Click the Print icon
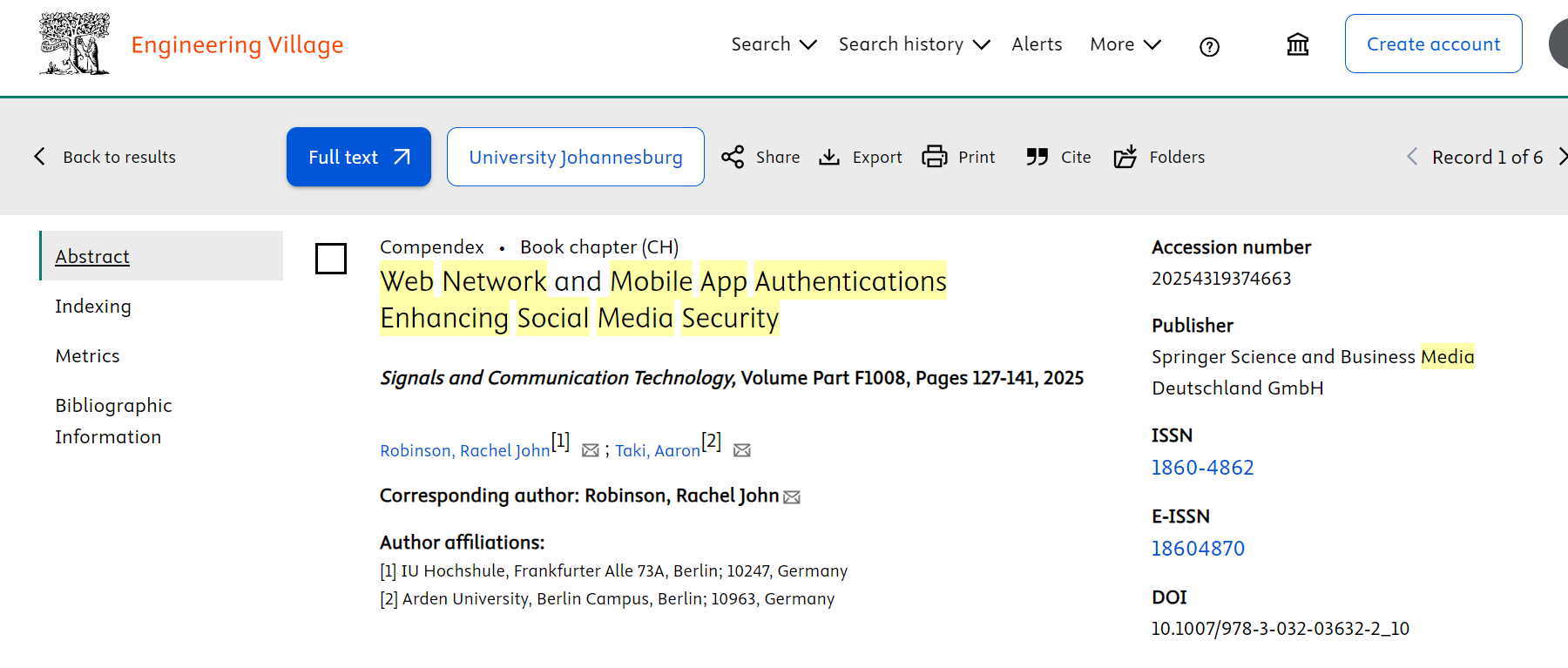1568x668 pixels. coord(935,157)
